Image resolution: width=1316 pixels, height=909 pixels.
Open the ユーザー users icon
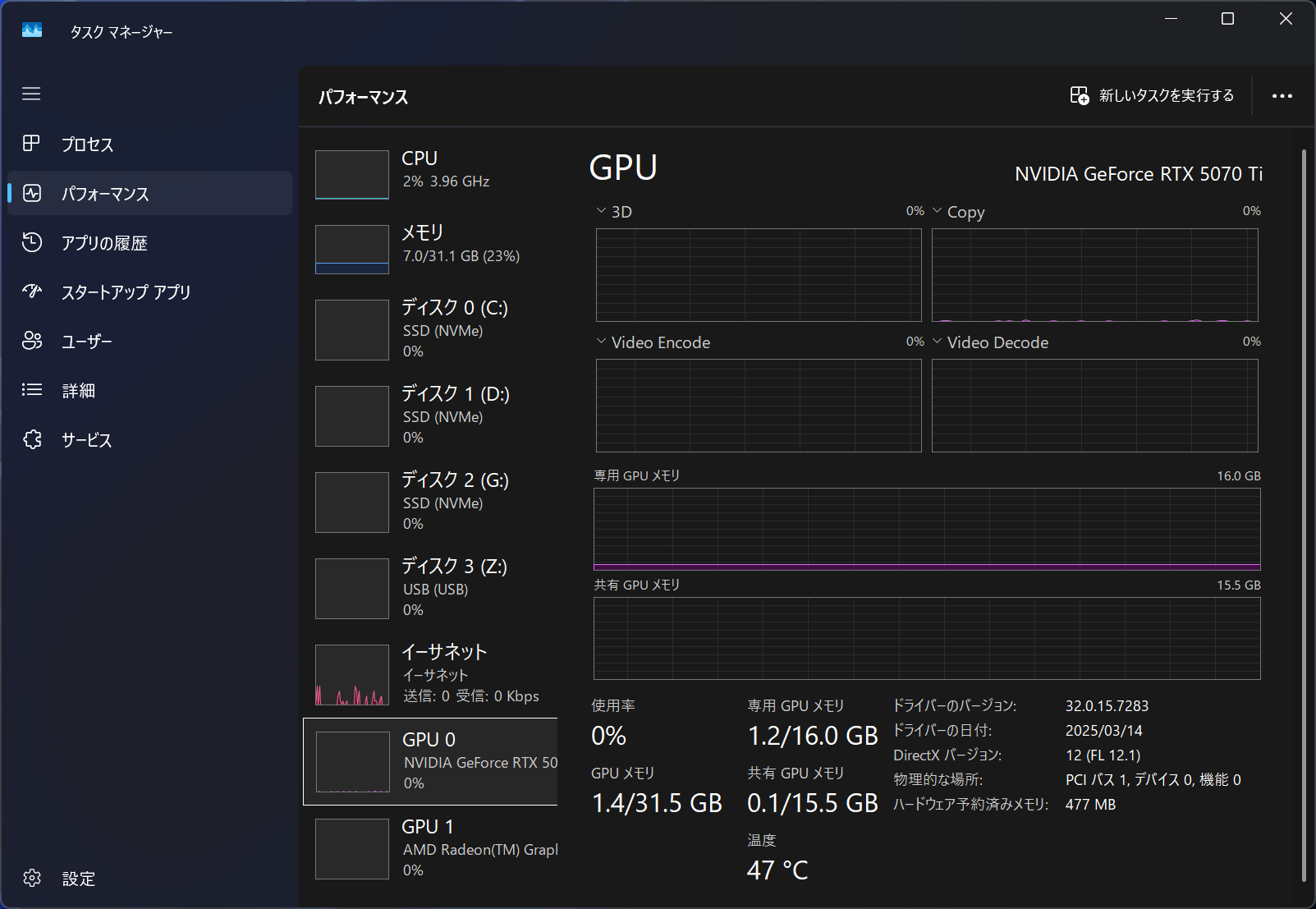pos(31,341)
